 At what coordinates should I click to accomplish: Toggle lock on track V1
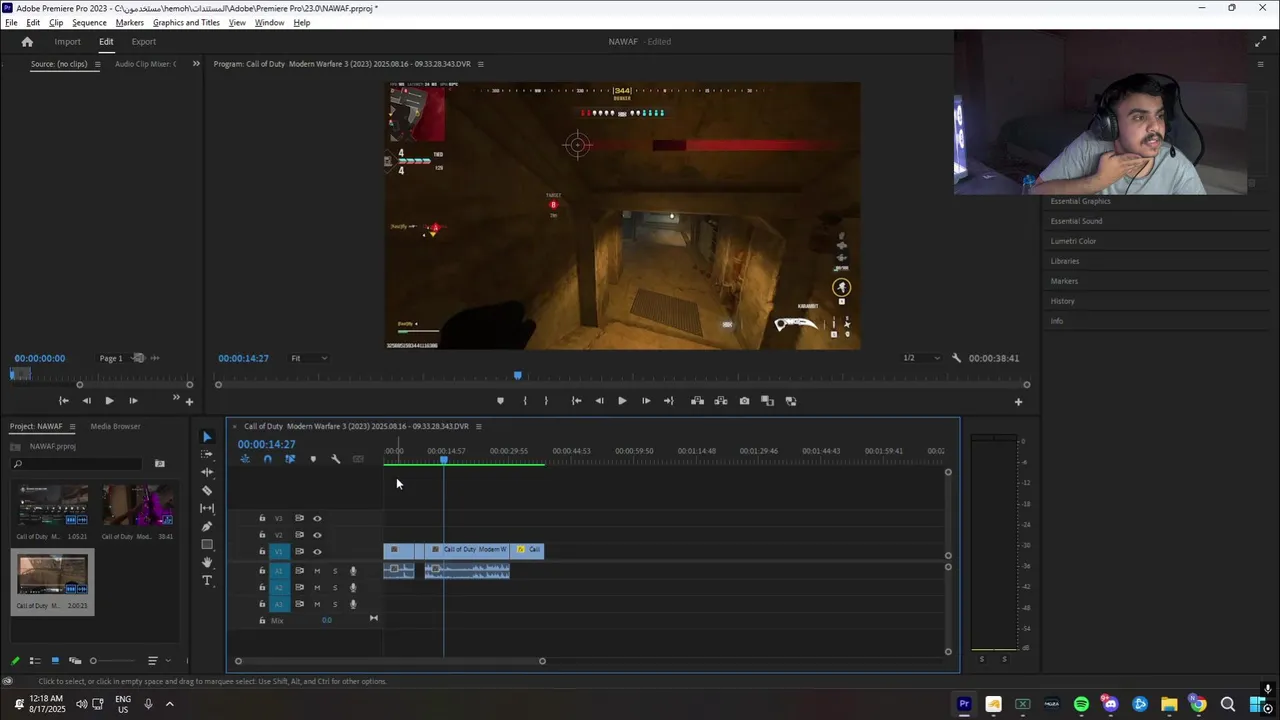tap(262, 552)
